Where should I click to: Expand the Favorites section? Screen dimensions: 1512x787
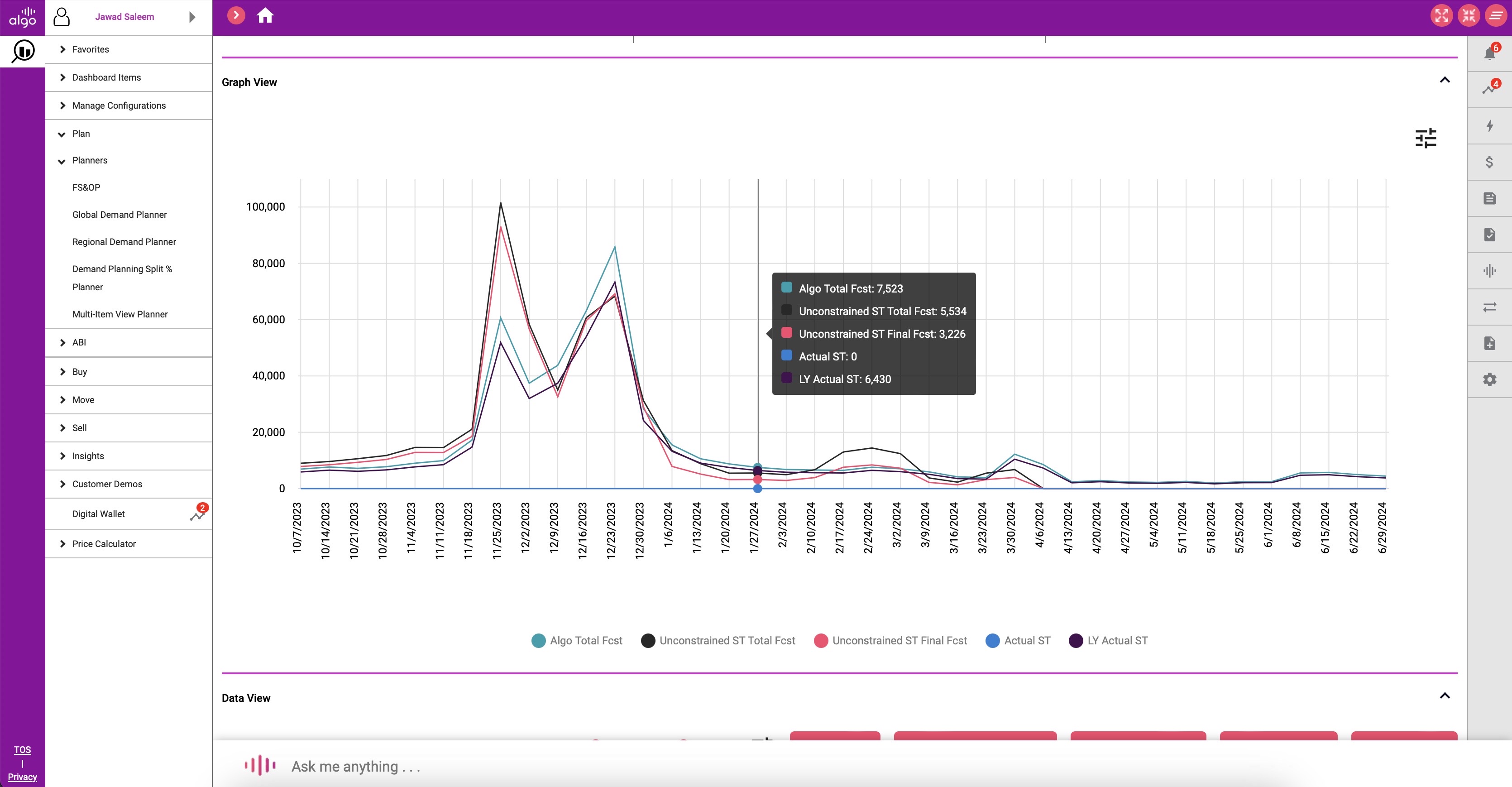point(90,49)
